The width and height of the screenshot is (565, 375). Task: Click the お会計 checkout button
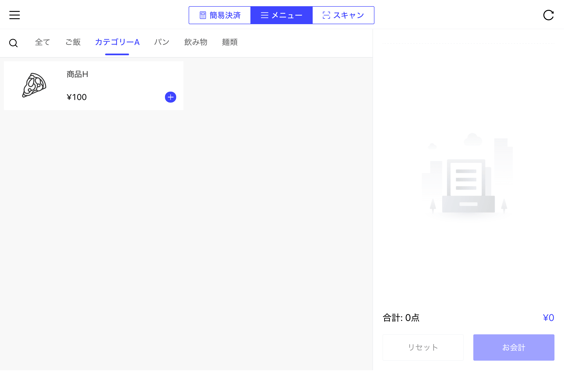514,347
